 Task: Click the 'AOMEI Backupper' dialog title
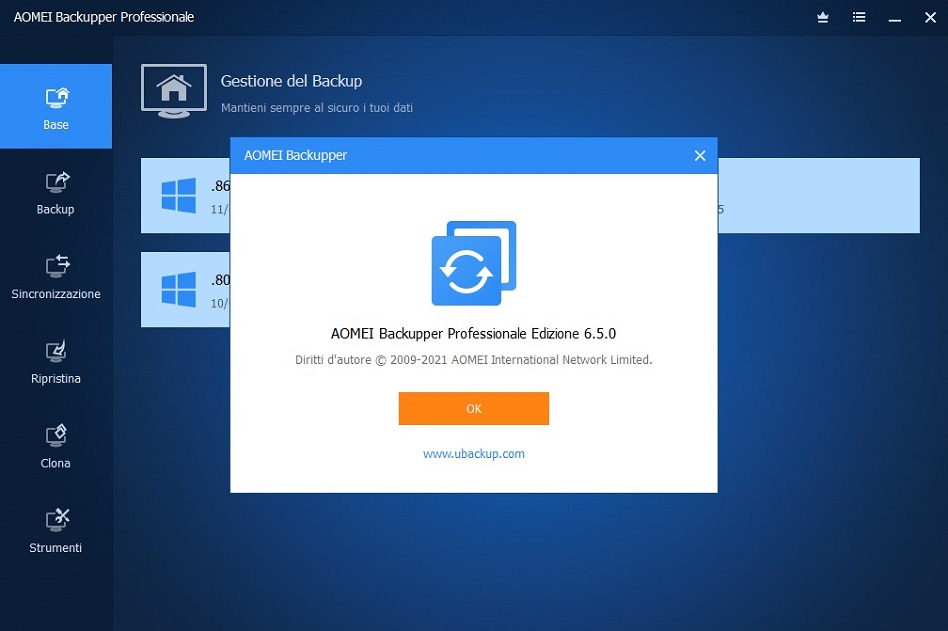295,155
